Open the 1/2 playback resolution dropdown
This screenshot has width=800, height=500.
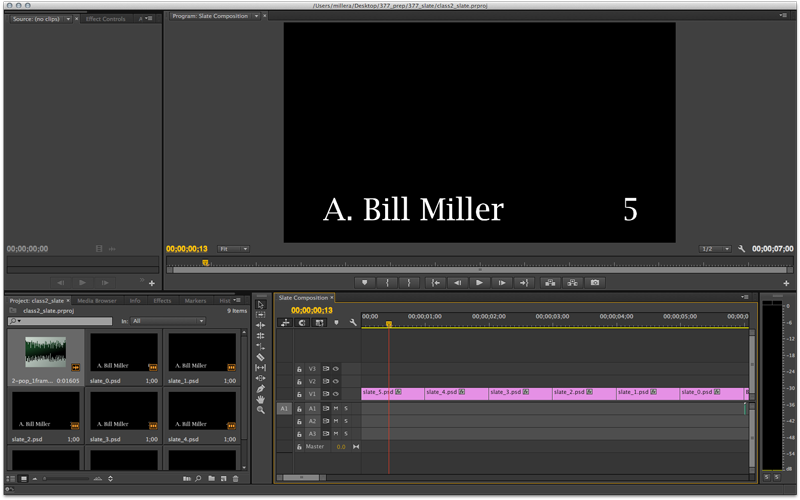pyautogui.click(x=715, y=249)
